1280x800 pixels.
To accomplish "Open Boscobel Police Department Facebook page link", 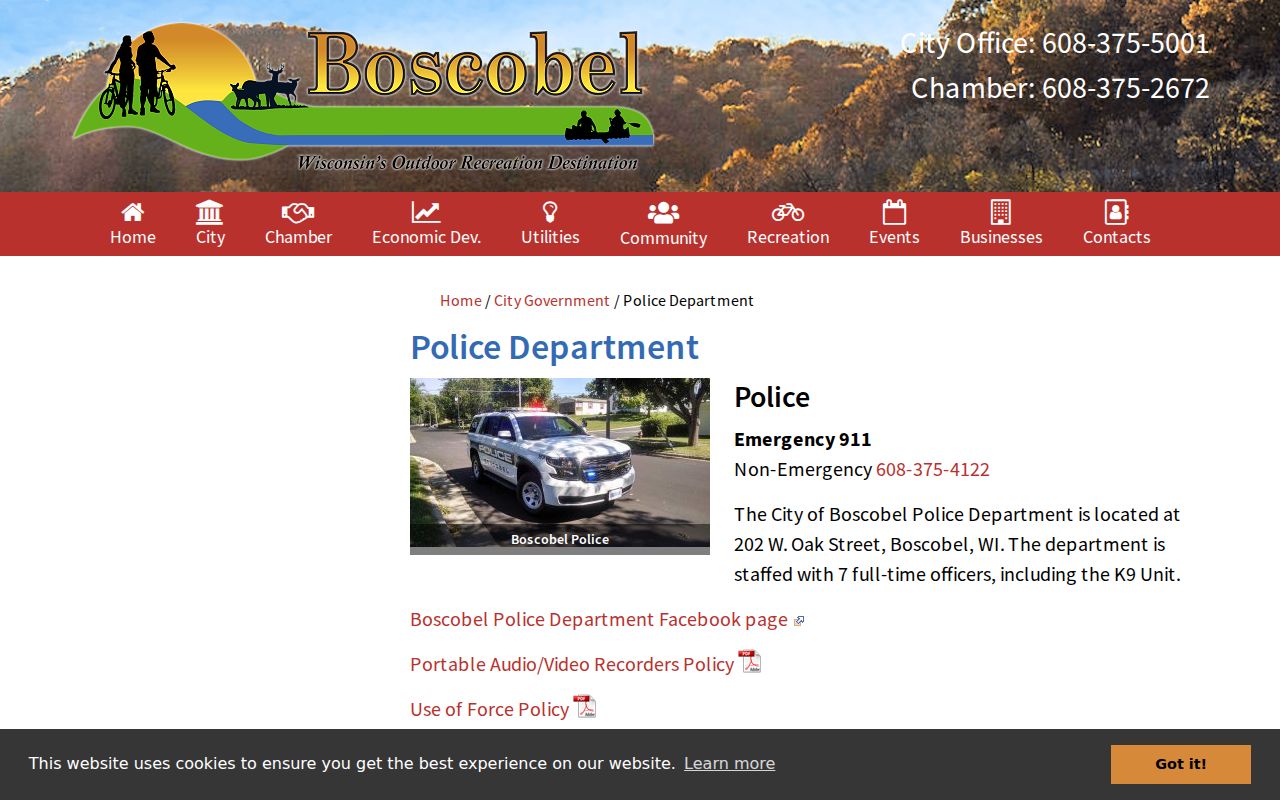I will 599,619.
